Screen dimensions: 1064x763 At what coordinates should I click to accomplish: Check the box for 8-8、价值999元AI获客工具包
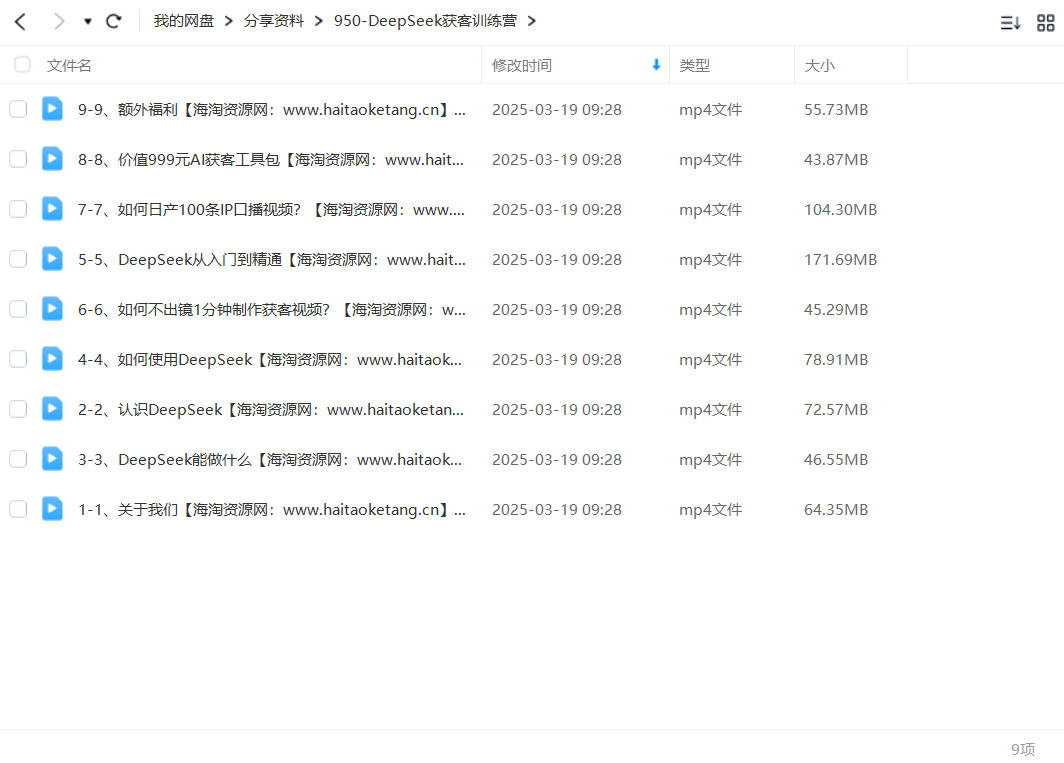tap(18, 160)
